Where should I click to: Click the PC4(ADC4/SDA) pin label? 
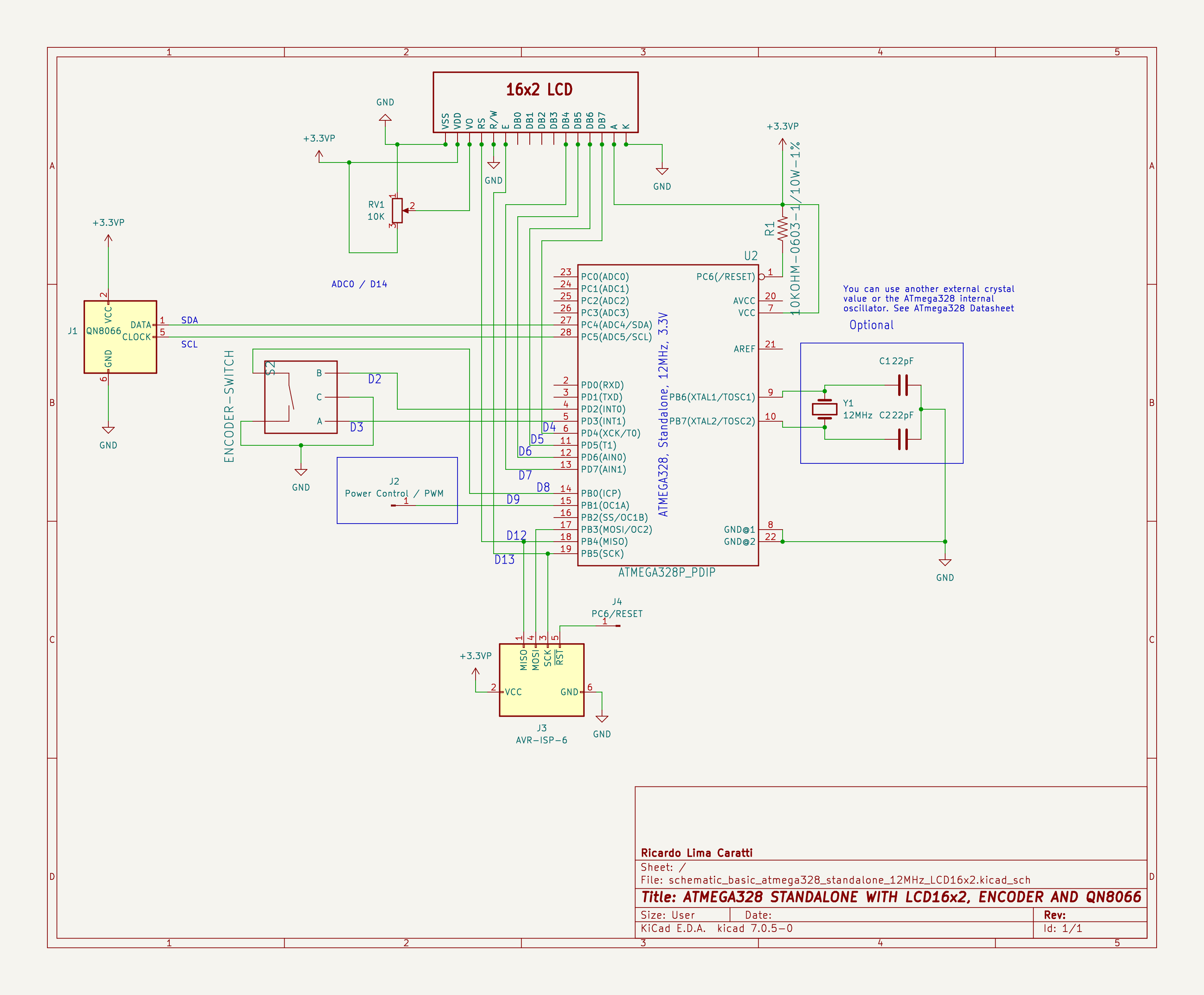coord(617,325)
